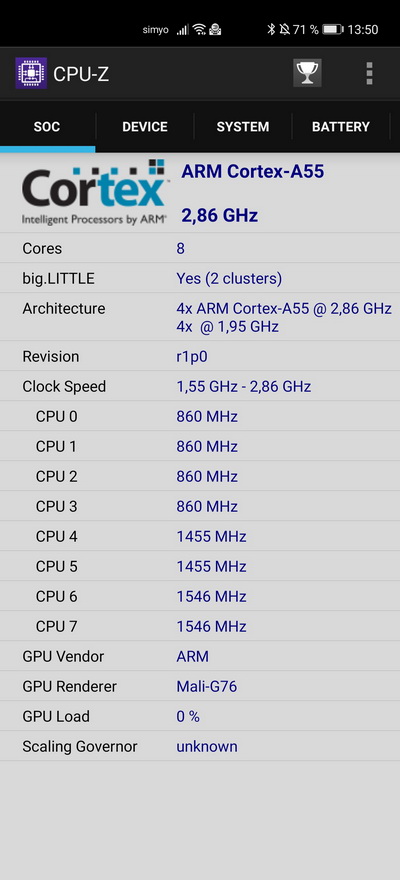Open the BATTERY tab
Image resolution: width=400 pixels, height=880 pixels.
click(341, 127)
